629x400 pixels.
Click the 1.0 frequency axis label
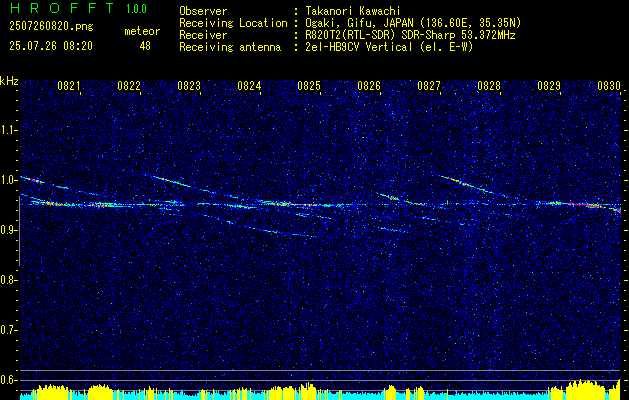point(7,180)
